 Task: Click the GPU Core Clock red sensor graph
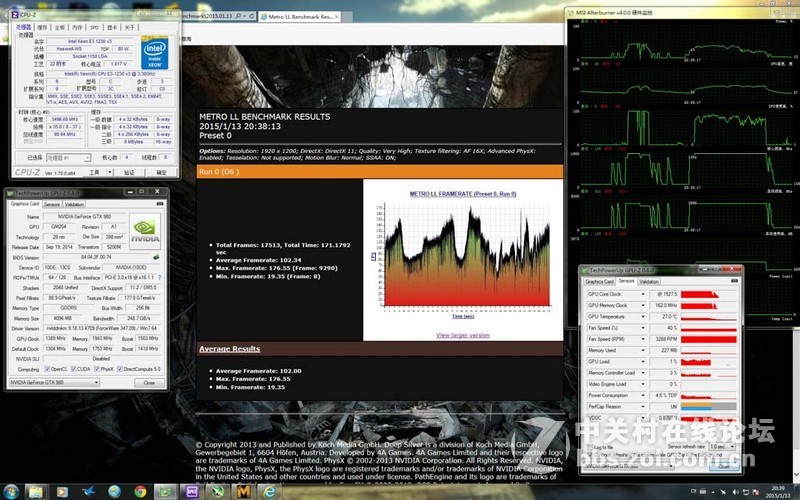click(709, 294)
